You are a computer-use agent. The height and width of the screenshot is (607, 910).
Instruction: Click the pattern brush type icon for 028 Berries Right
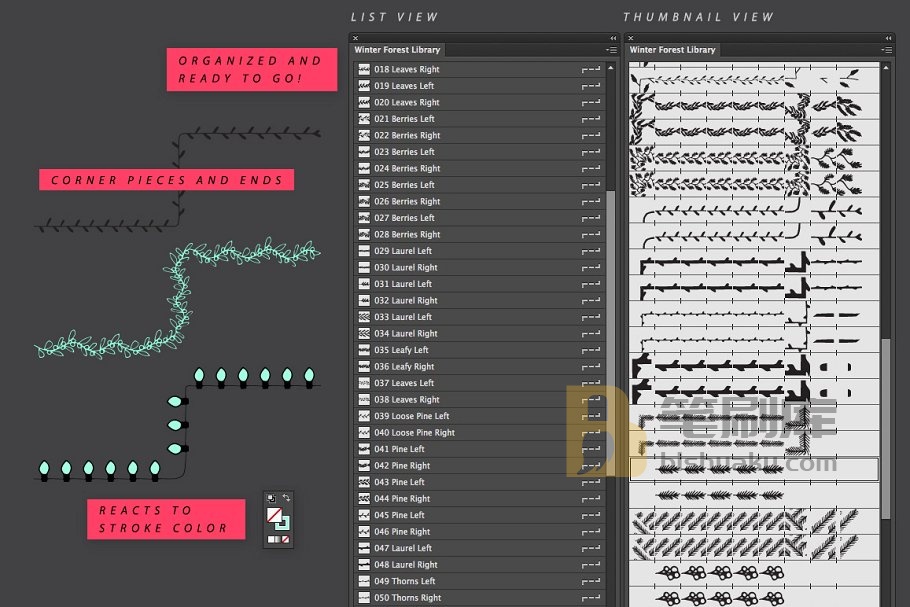(x=591, y=234)
